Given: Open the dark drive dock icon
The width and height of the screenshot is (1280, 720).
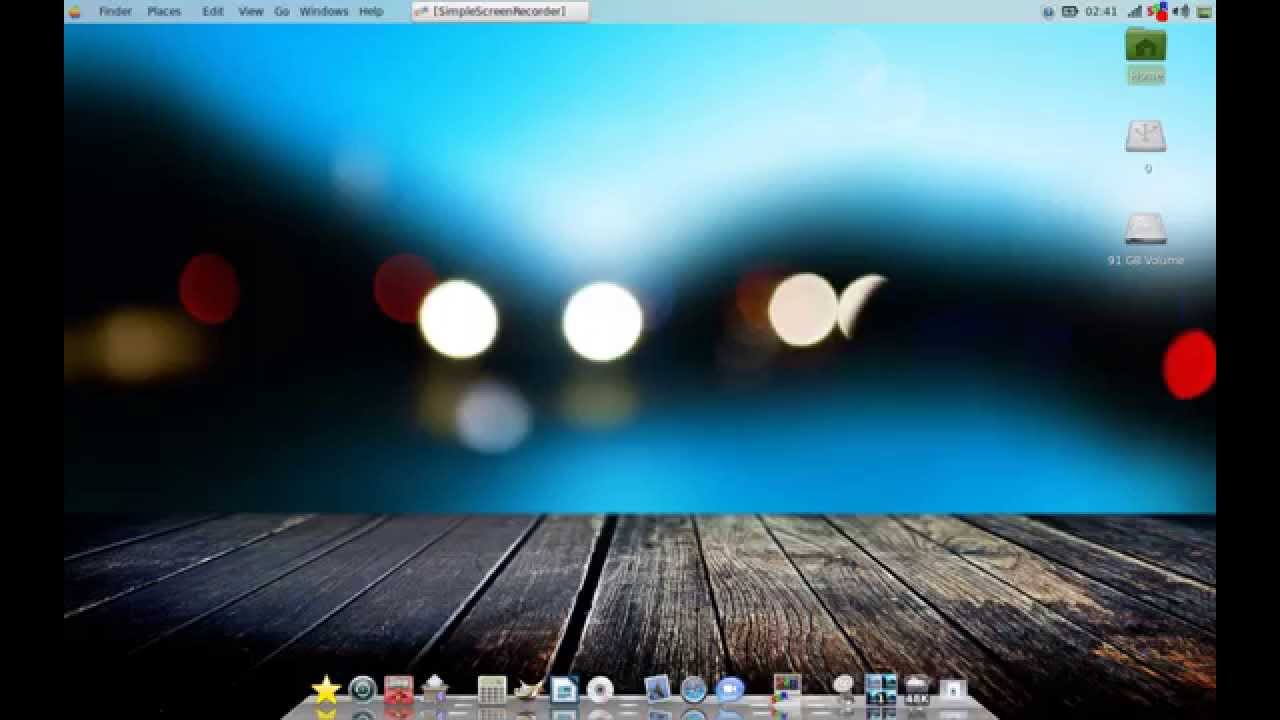Looking at the screenshot, I should click(917, 688).
